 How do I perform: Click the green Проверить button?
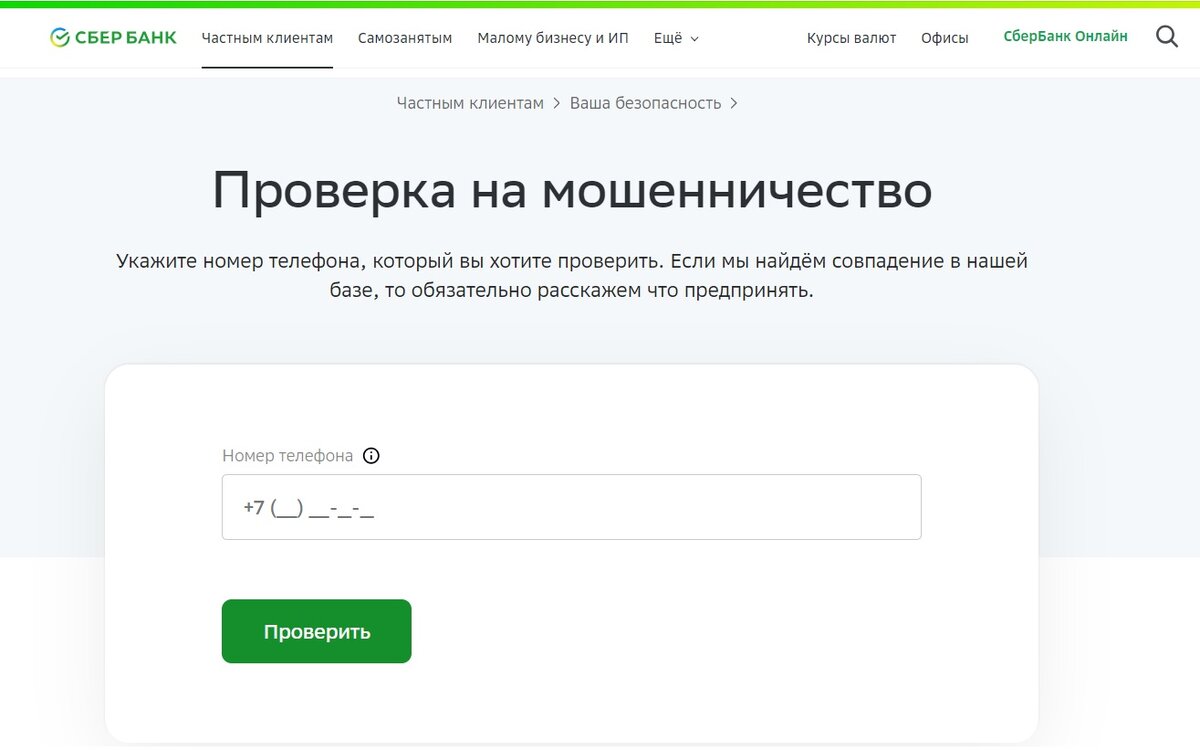(x=316, y=631)
